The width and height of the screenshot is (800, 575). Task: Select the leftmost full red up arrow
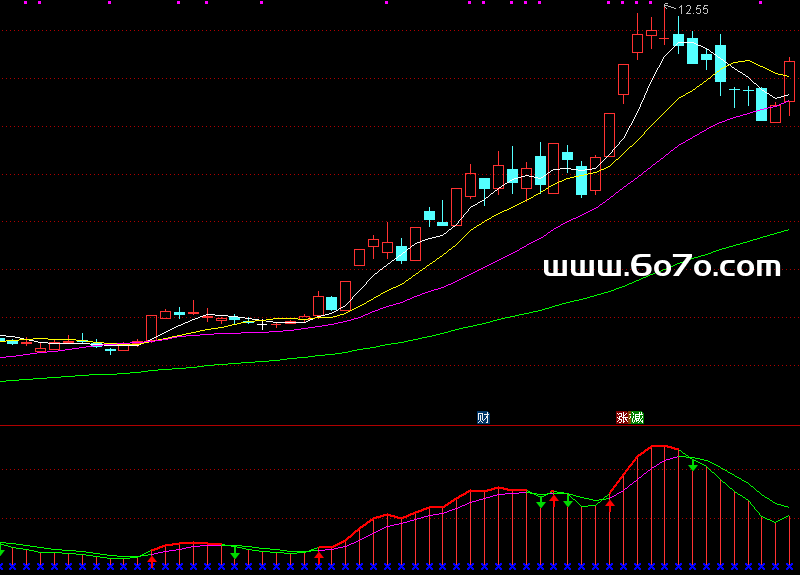pyautogui.click(x=151, y=560)
